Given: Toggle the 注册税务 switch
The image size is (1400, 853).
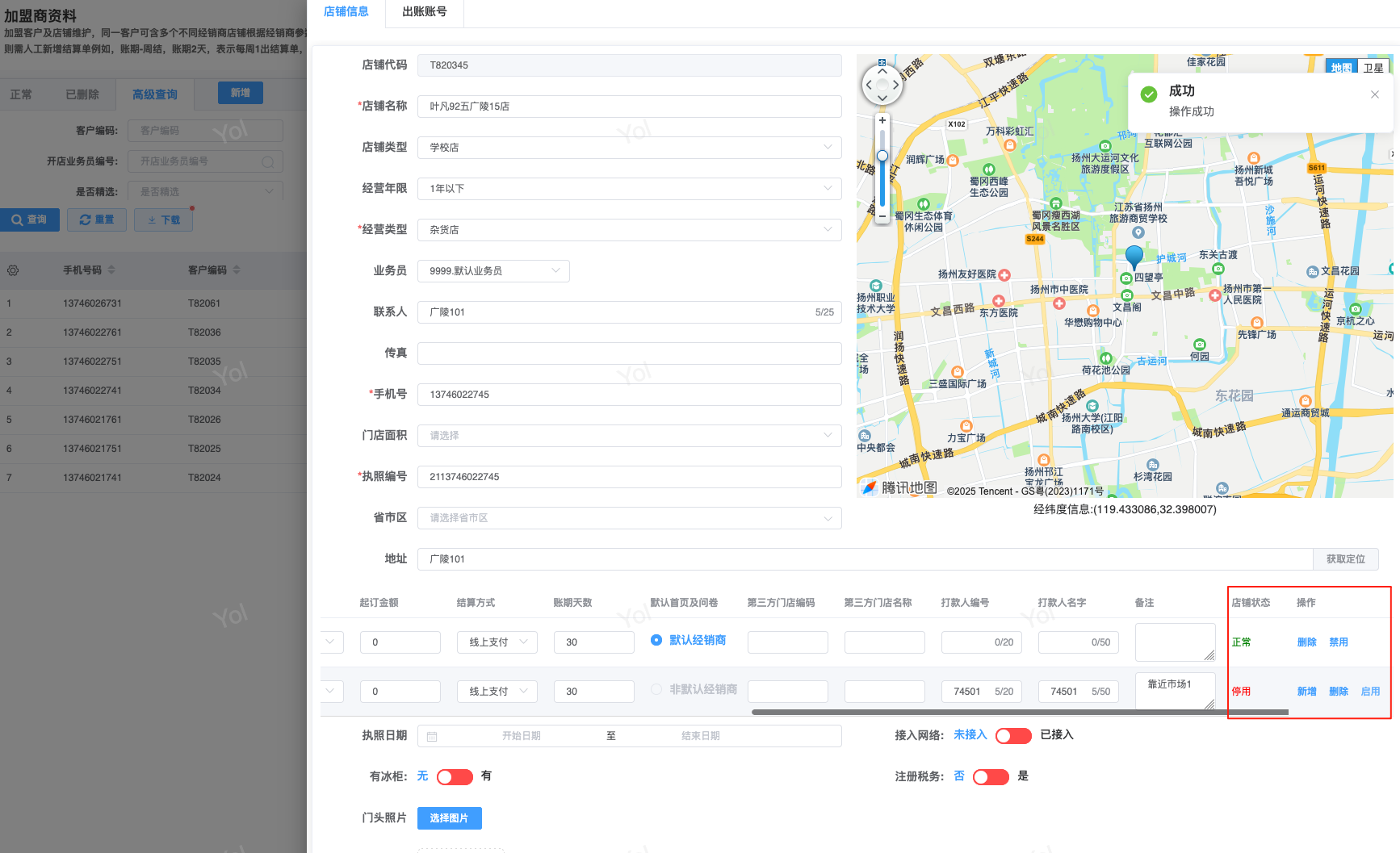Looking at the screenshot, I should coord(990,776).
